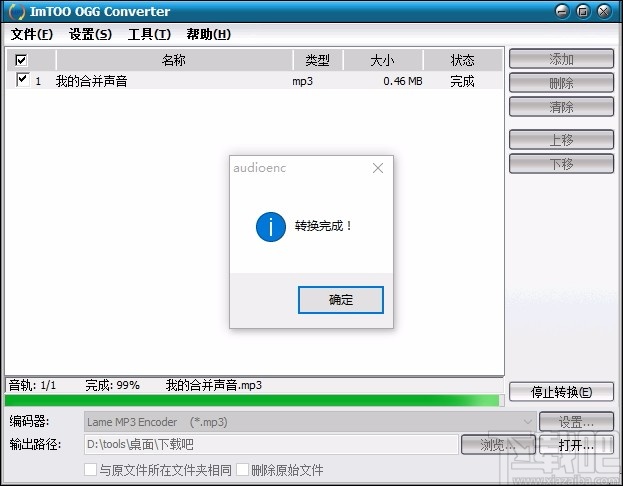Click the 转换完成！ message text
This screenshot has width=623, height=486.
click(323, 226)
